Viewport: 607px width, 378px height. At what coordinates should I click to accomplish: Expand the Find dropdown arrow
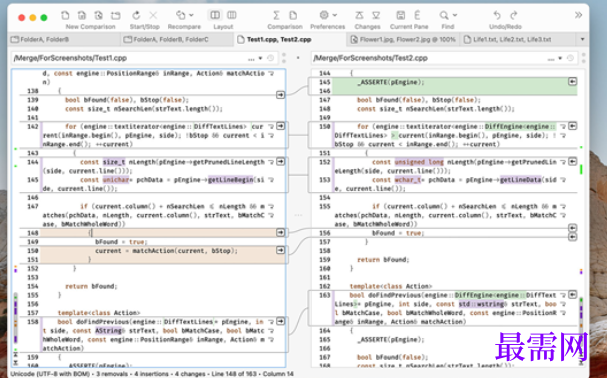(x=454, y=15)
